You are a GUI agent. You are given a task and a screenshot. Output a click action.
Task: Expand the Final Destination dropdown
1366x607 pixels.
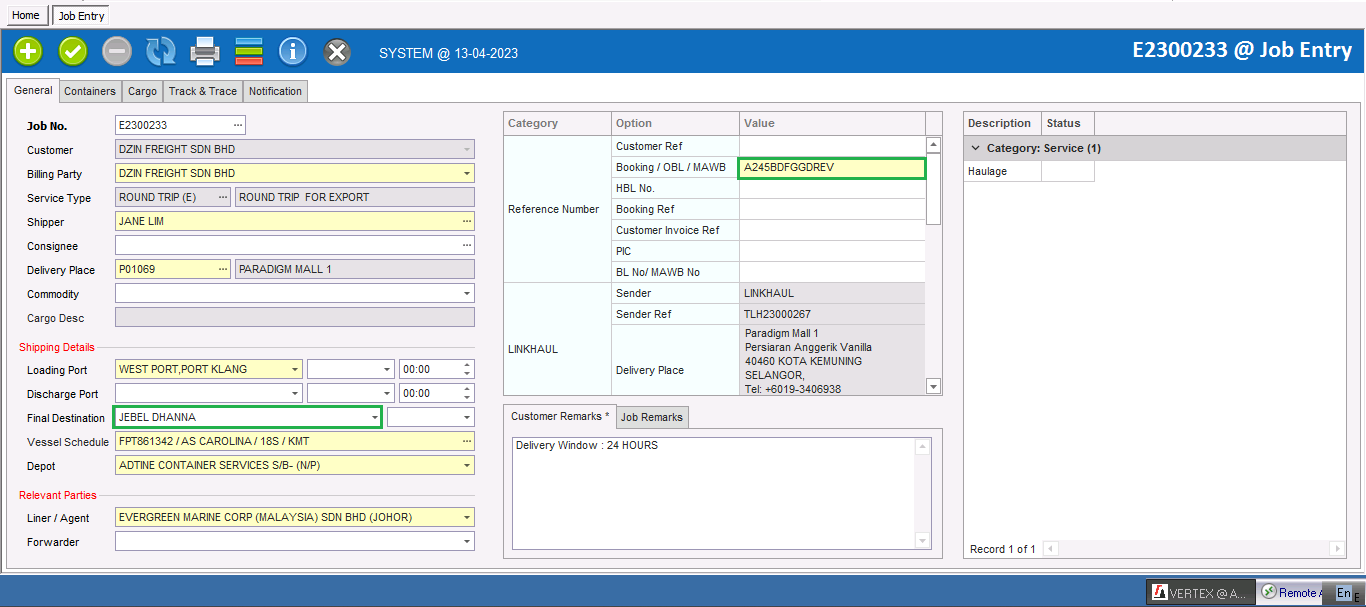click(x=374, y=417)
